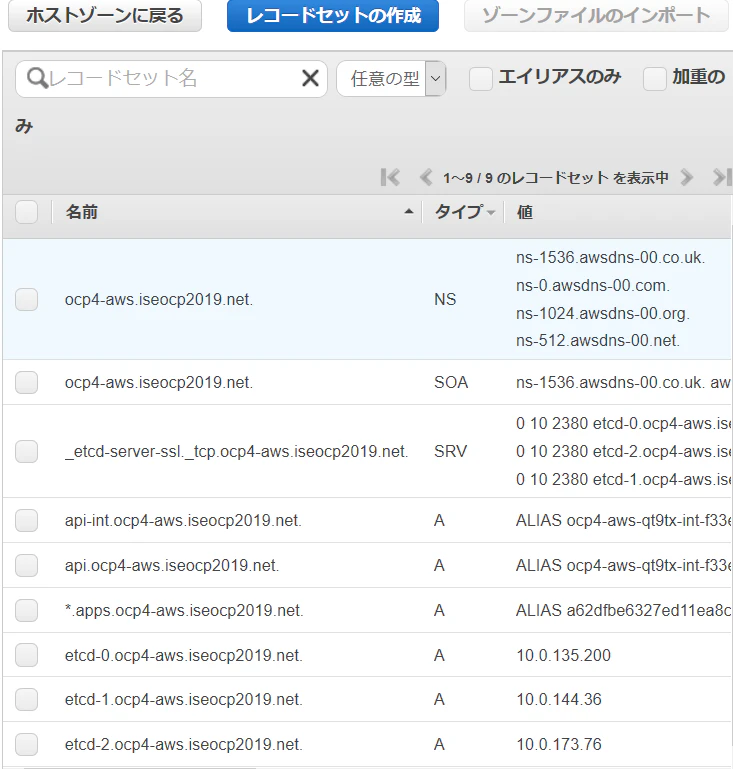Image resolution: width=733 pixels, height=769 pixels.
Task: Check the etcd-2 record row checkbox
Action: pos(26,744)
